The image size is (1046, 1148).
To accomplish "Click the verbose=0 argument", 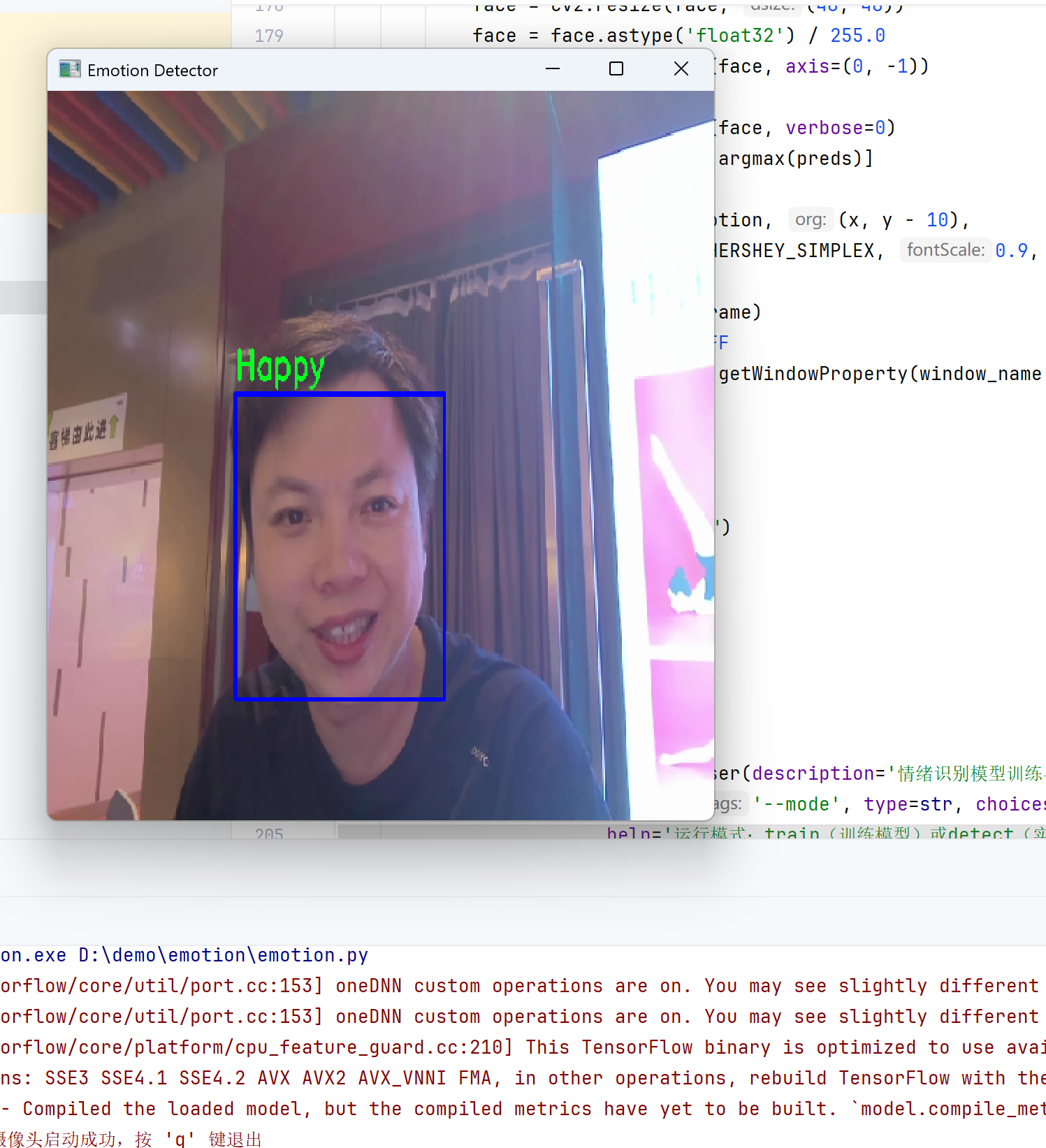I will point(839,128).
